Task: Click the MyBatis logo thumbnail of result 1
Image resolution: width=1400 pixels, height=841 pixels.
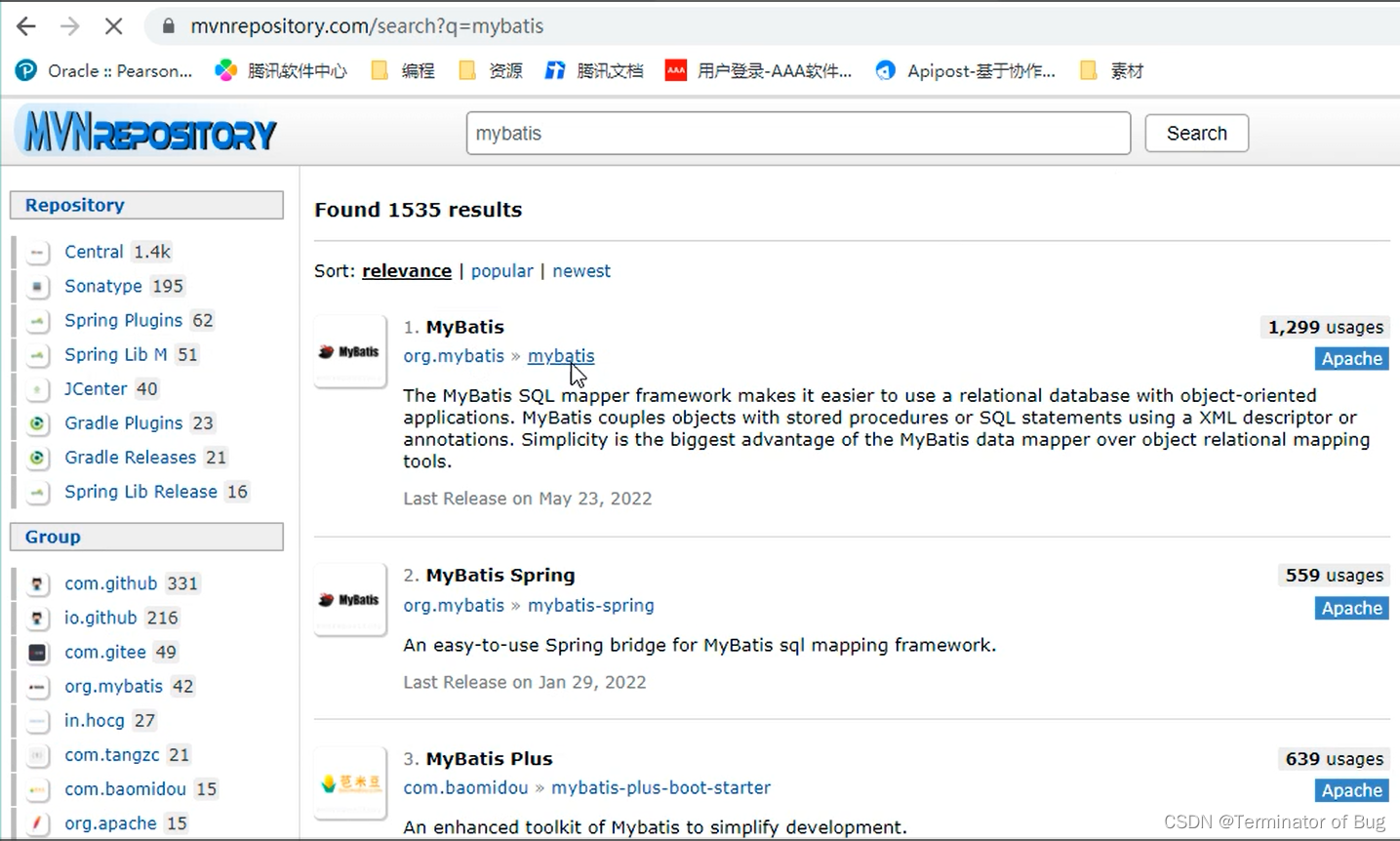Action: pos(350,351)
